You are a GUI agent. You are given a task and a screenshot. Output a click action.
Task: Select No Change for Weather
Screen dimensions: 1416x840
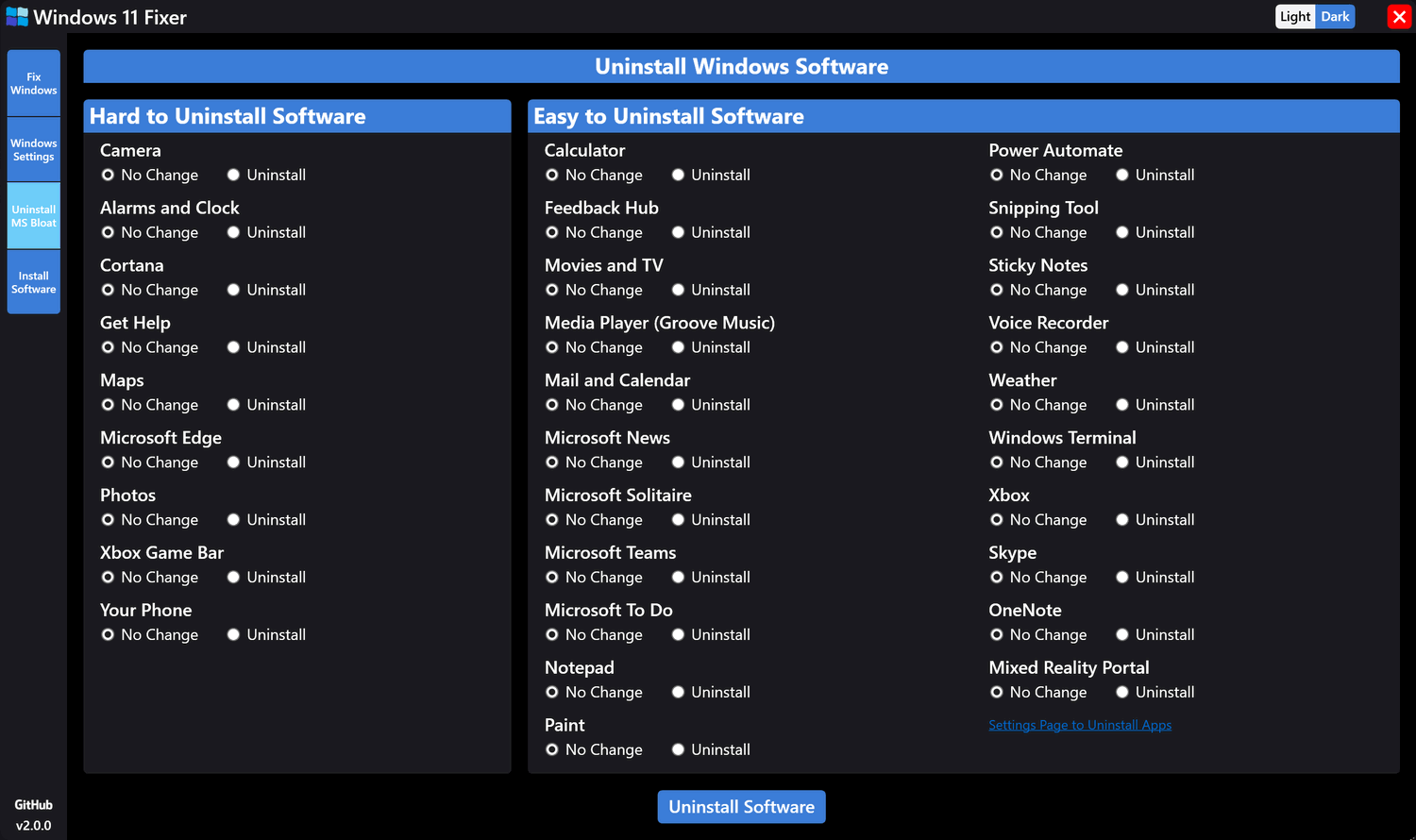pyautogui.click(x=1038, y=405)
